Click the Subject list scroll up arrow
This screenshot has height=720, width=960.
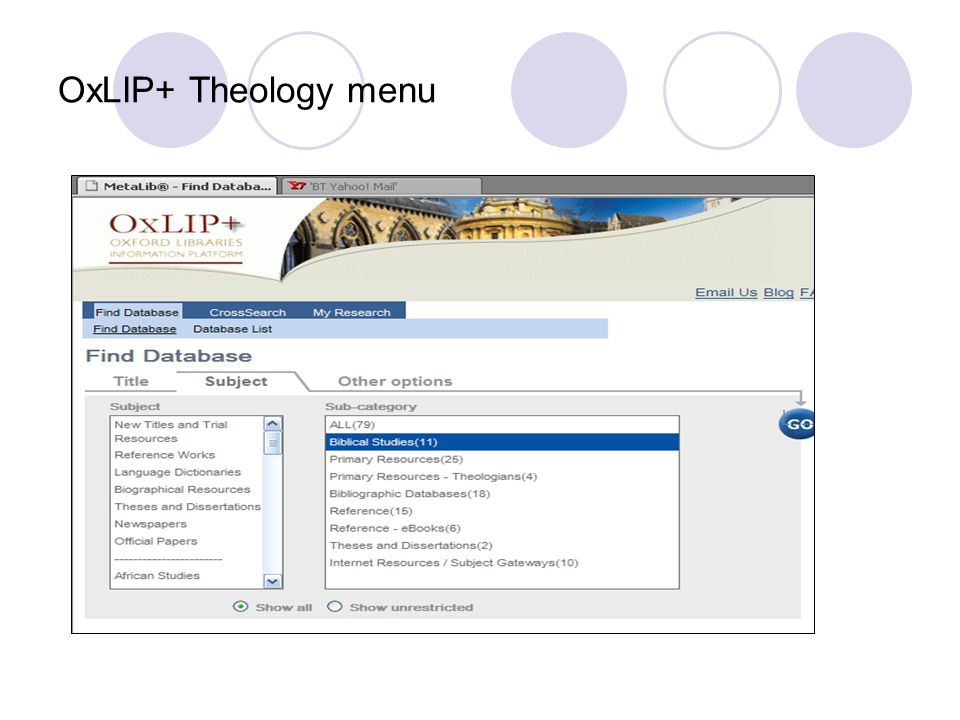[273, 424]
